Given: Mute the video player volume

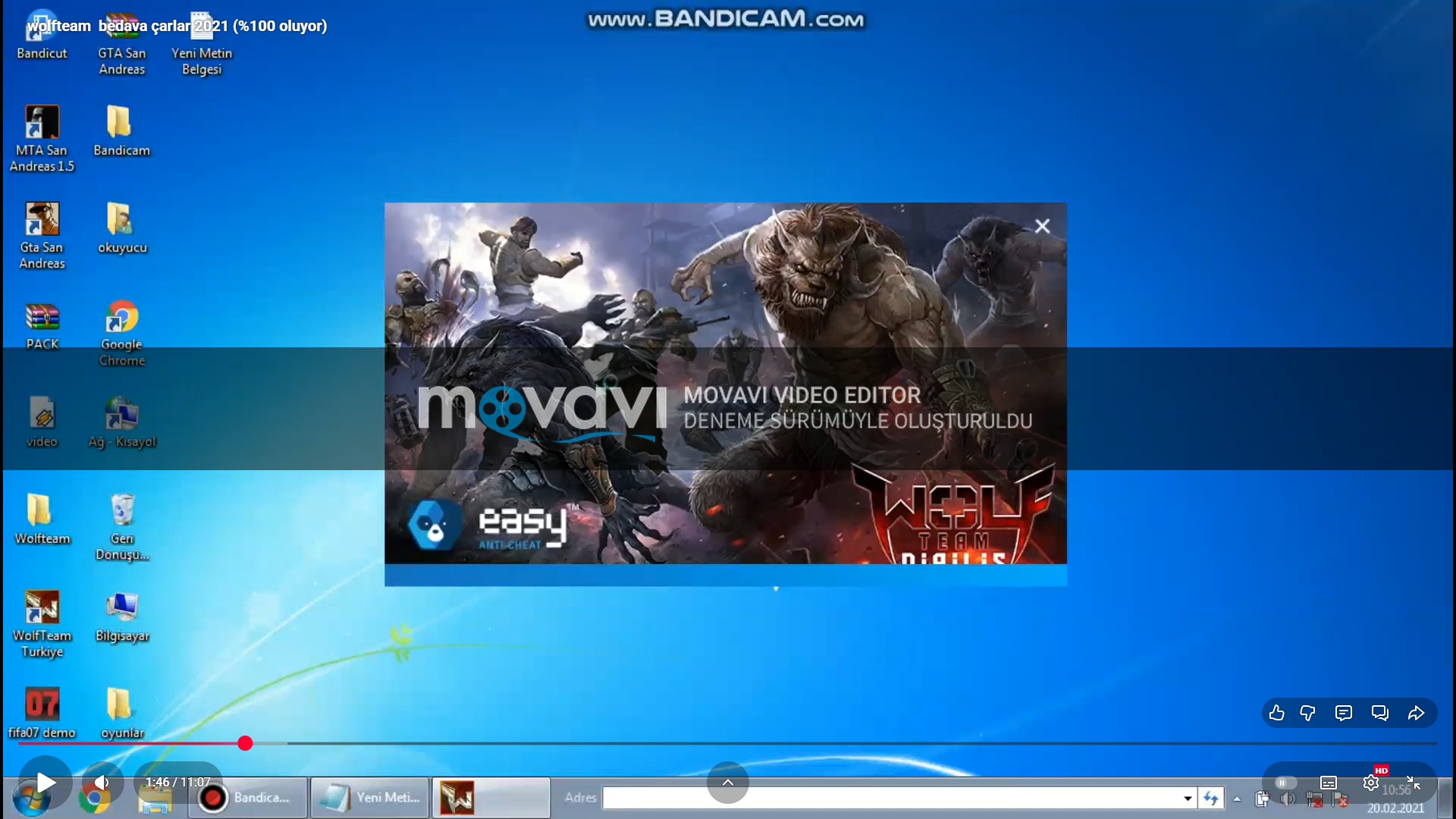Looking at the screenshot, I should pos(102,782).
